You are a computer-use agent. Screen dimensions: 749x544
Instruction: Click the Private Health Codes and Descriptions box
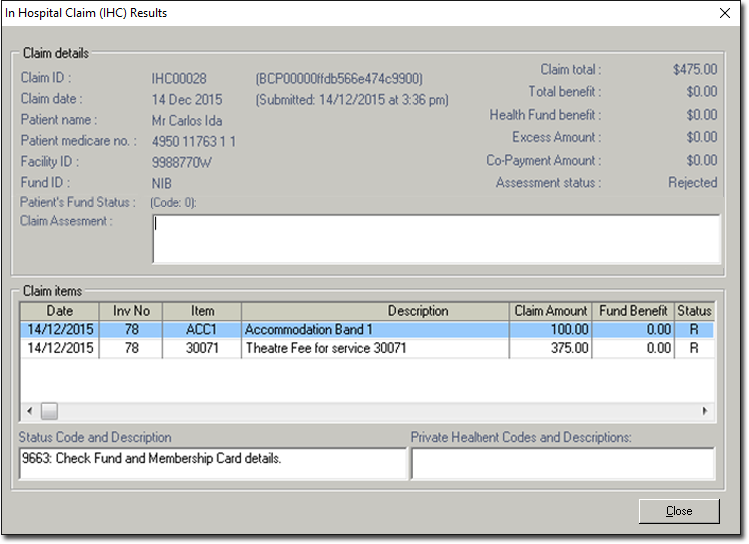[x=563, y=463]
